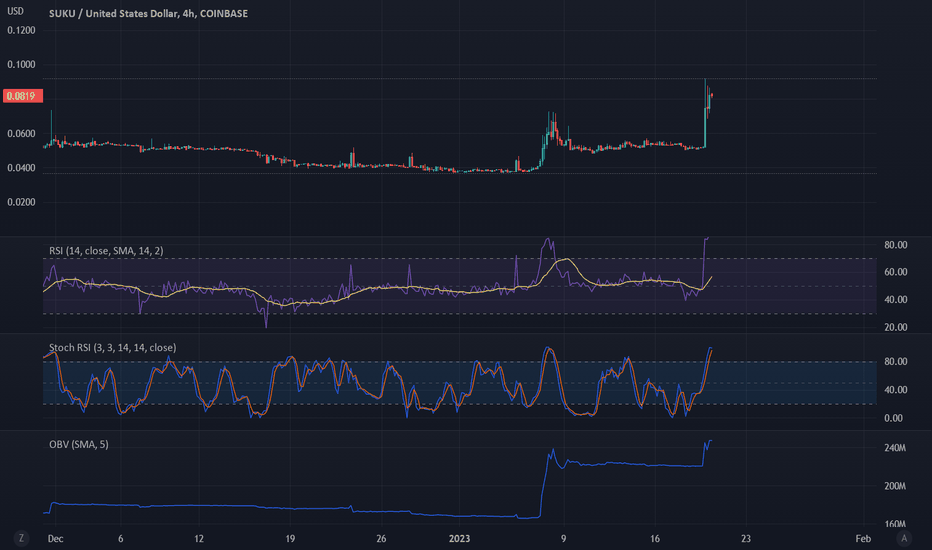Click the Stoch RSI 40.00 scale value
The height and width of the screenshot is (550, 932).
click(x=896, y=389)
